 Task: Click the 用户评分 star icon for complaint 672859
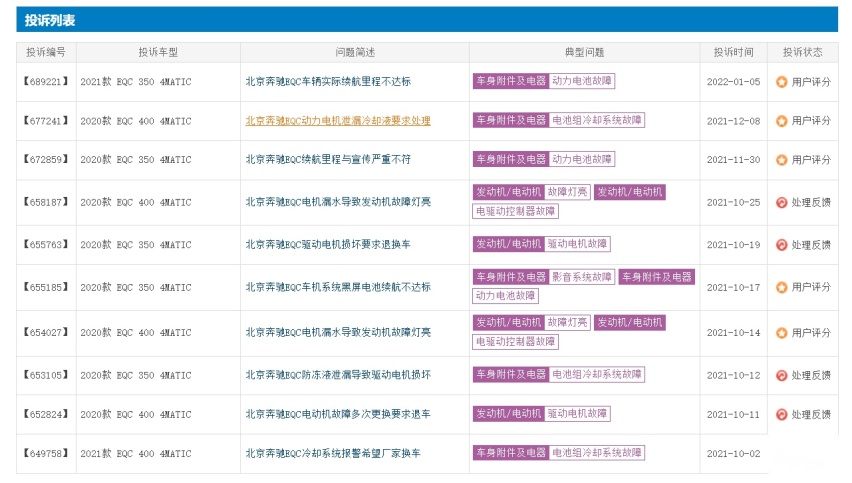[781, 160]
